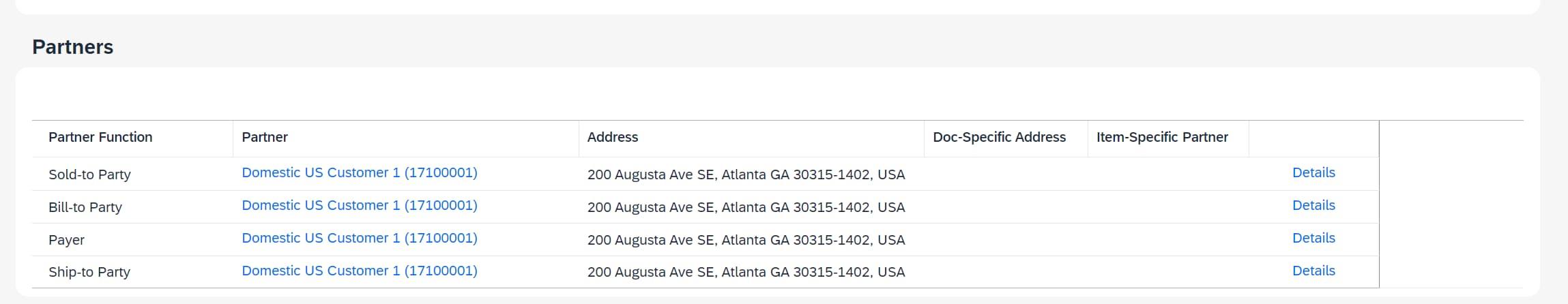Select the Address column header
The image size is (1568, 304).
click(612, 138)
